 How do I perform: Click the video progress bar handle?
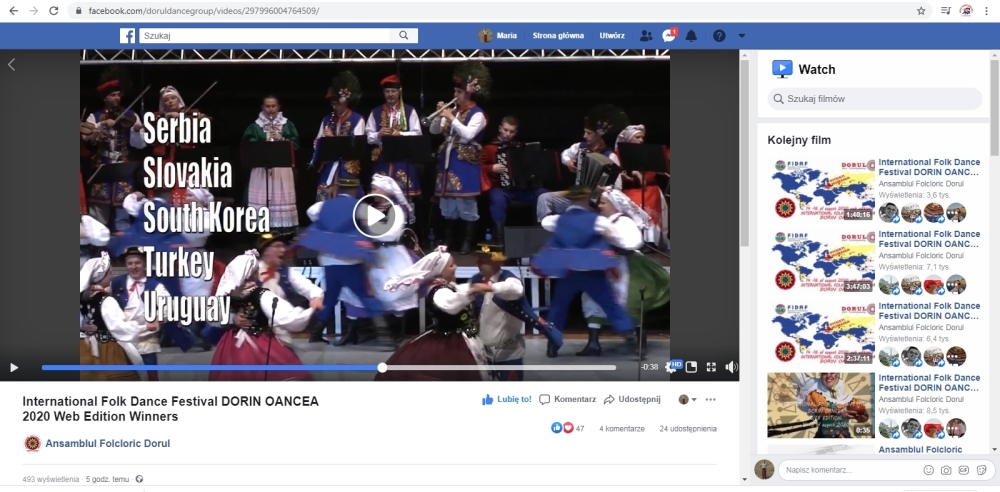click(x=382, y=367)
